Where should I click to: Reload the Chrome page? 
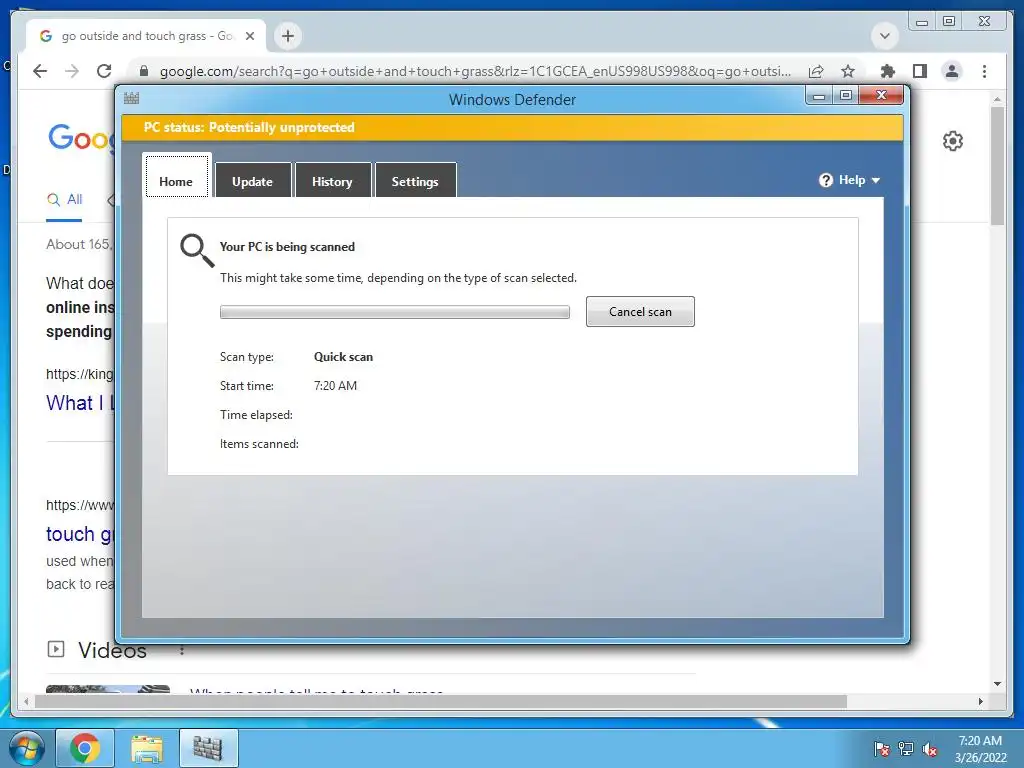pyautogui.click(x=104, y=71)
